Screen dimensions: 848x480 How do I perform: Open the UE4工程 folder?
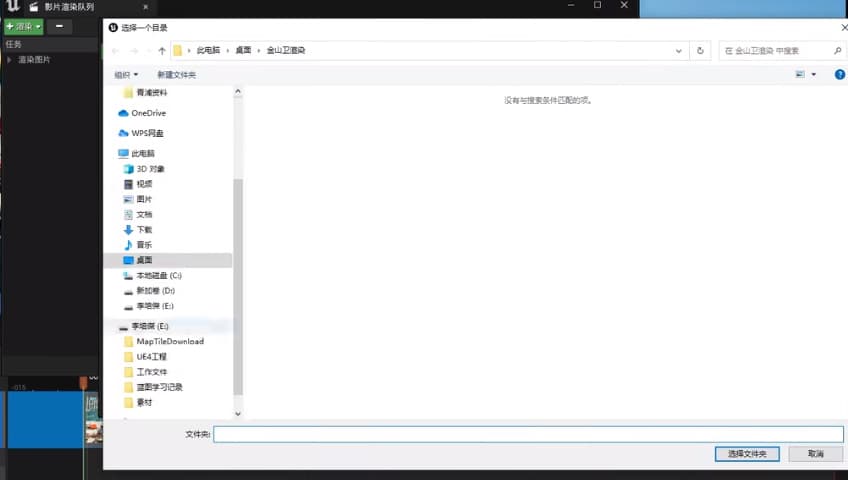(x=151, y=356)
